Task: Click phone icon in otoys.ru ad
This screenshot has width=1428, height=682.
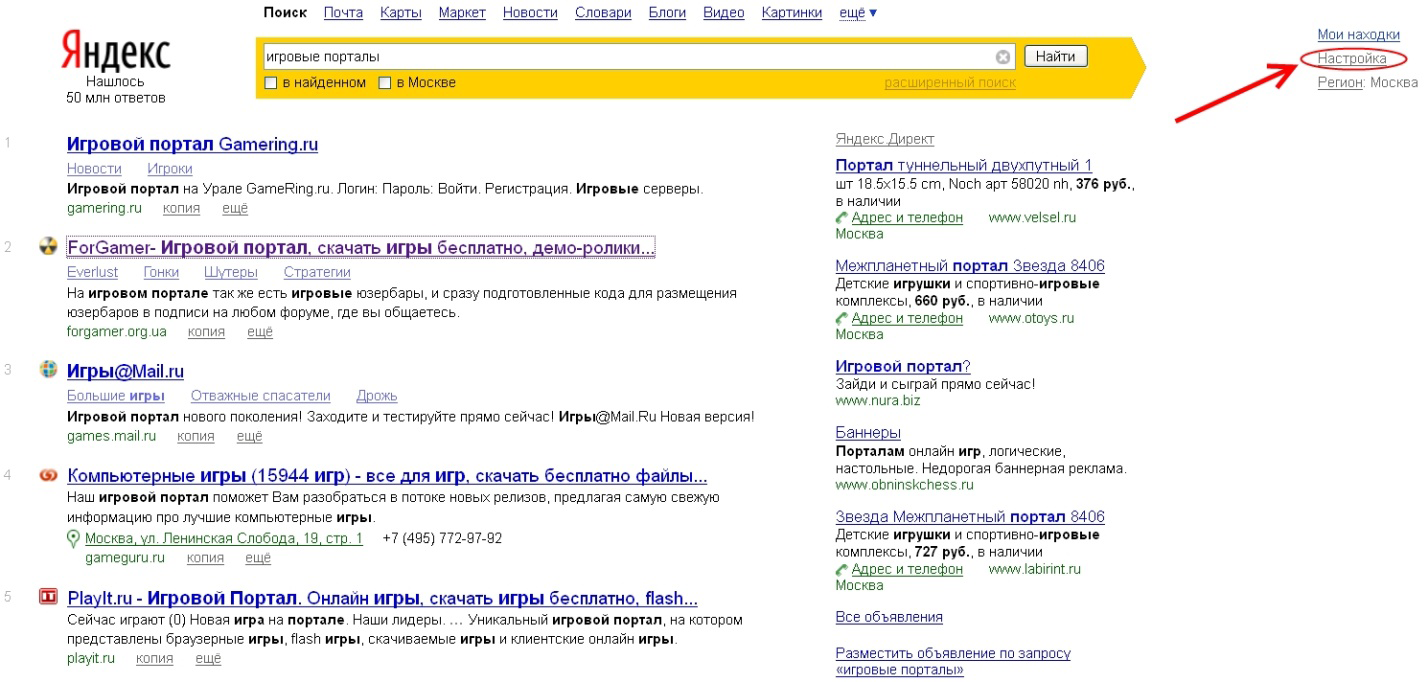Action: (x=842, y=318)
